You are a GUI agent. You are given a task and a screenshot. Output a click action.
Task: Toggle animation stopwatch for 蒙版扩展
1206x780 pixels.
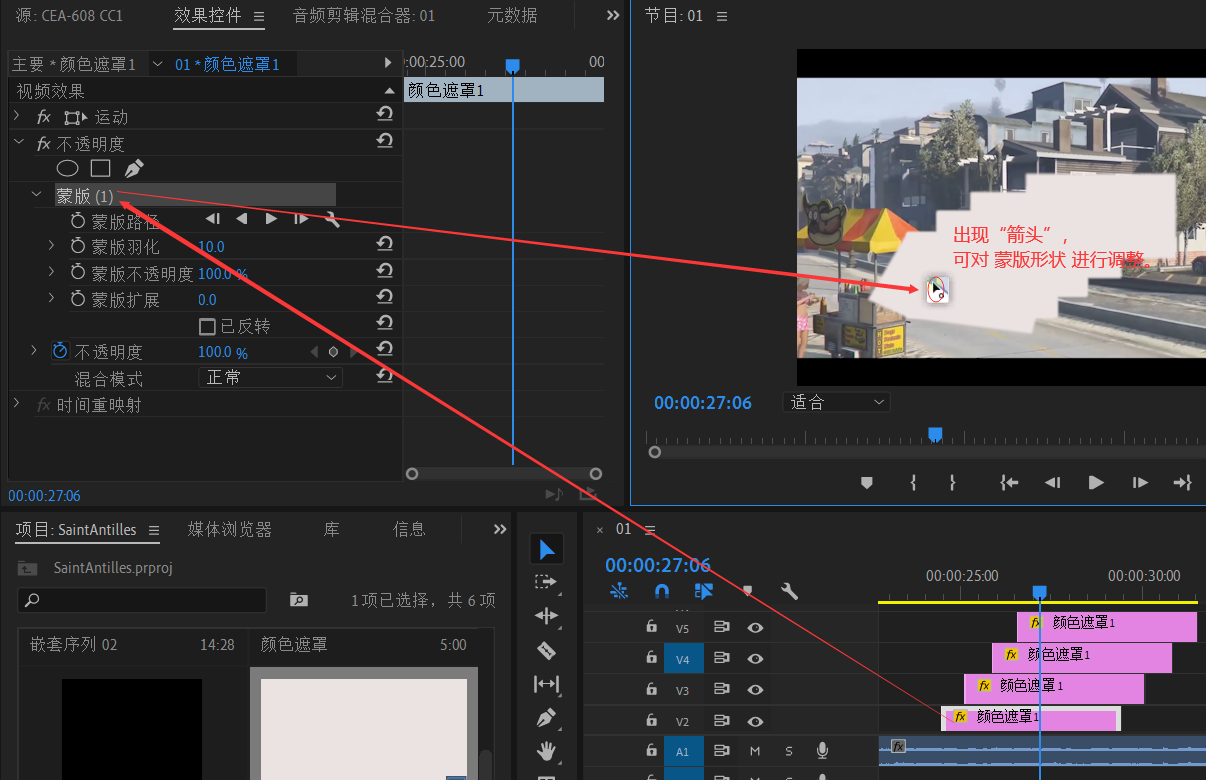coord(78,299)
